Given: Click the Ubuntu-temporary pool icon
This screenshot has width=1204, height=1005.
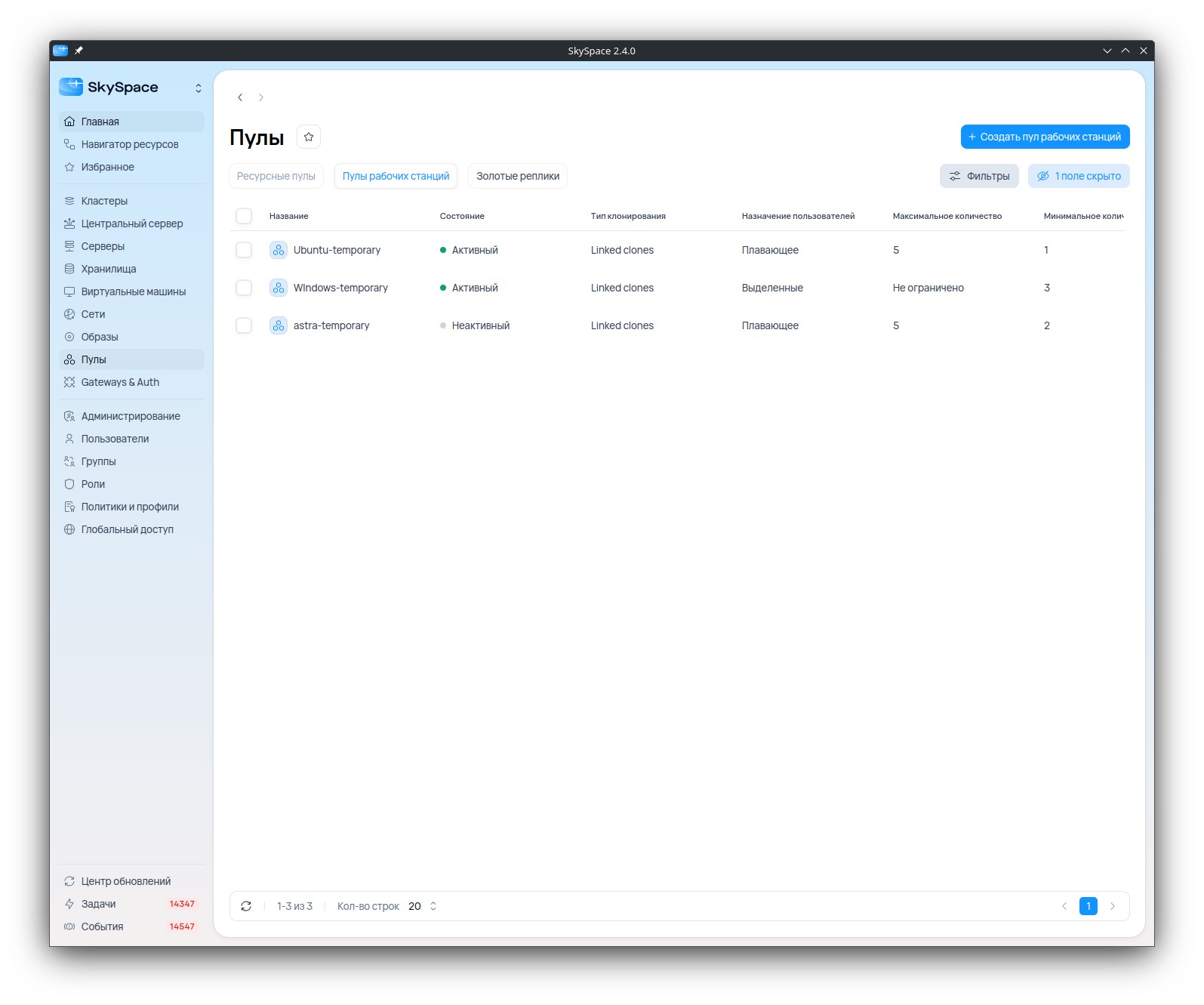Looking at the screenshot, I should click(x=279, y=250).
